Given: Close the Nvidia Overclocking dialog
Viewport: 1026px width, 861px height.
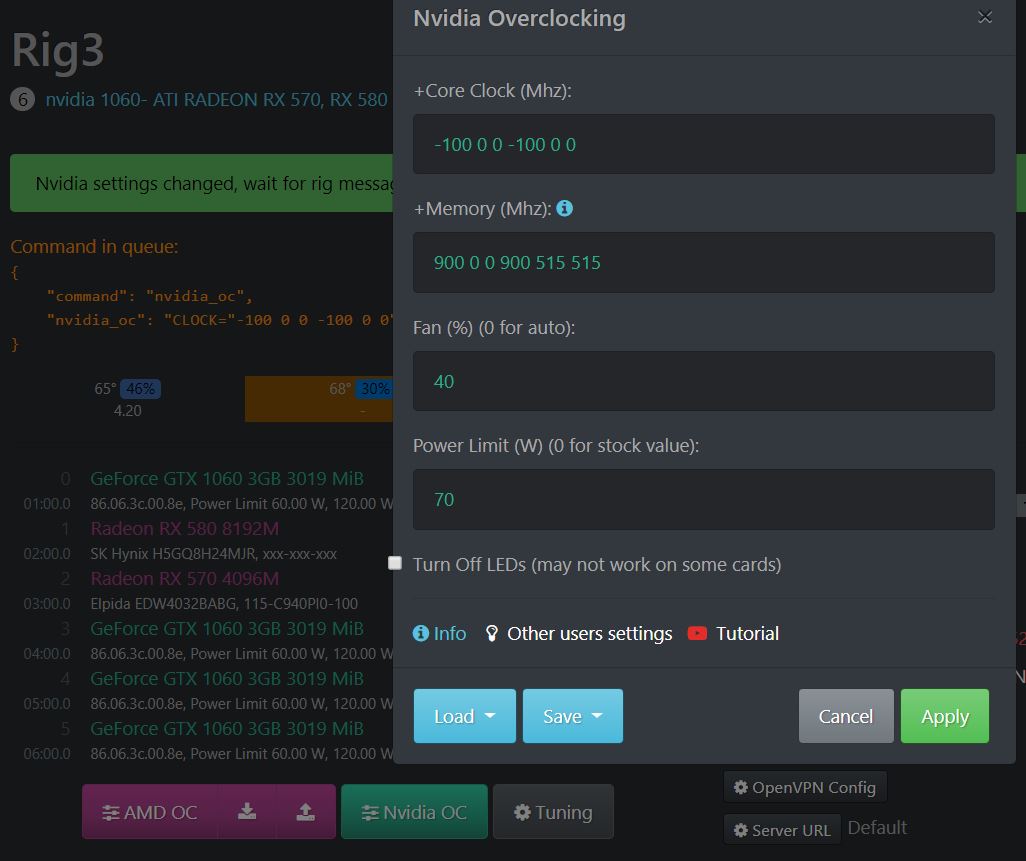Looking at the screenshot, I should pyautogui.click(x=985, y=17).
